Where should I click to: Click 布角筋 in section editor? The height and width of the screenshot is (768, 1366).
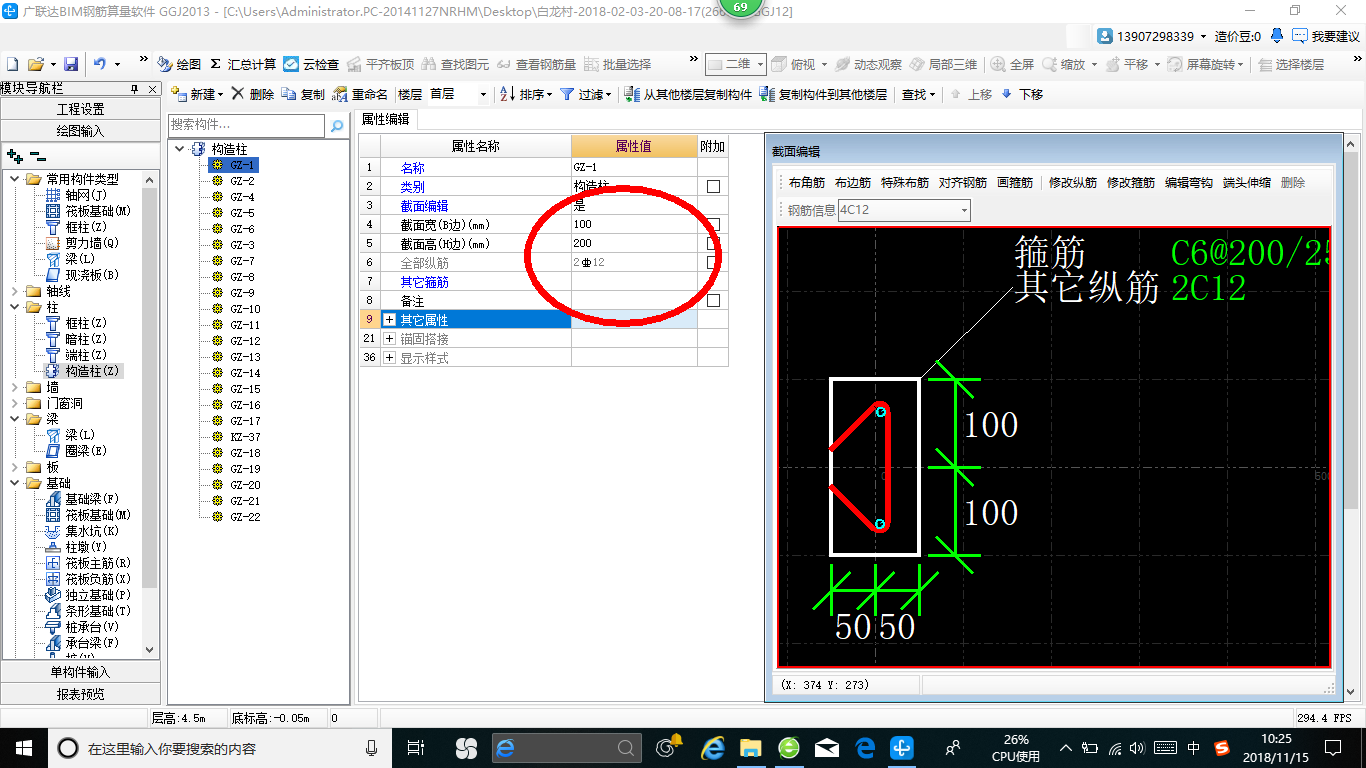coord(807,183)
